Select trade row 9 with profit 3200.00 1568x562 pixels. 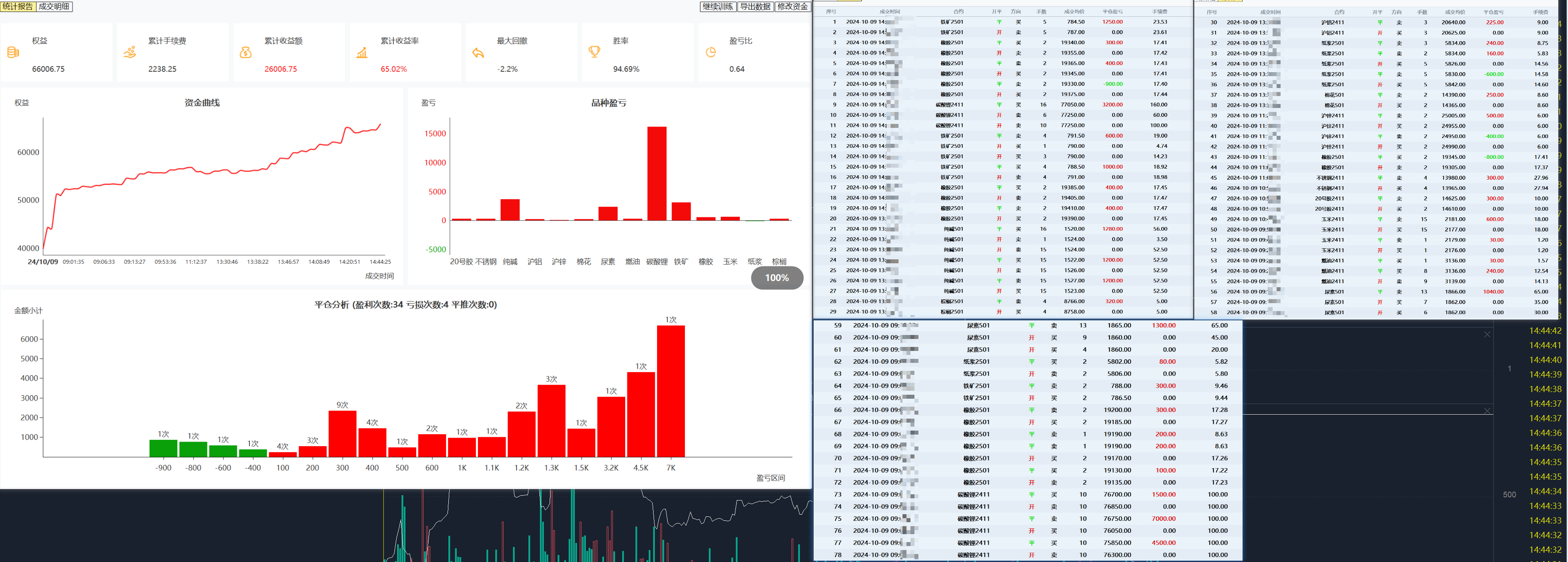point(1003,105)
